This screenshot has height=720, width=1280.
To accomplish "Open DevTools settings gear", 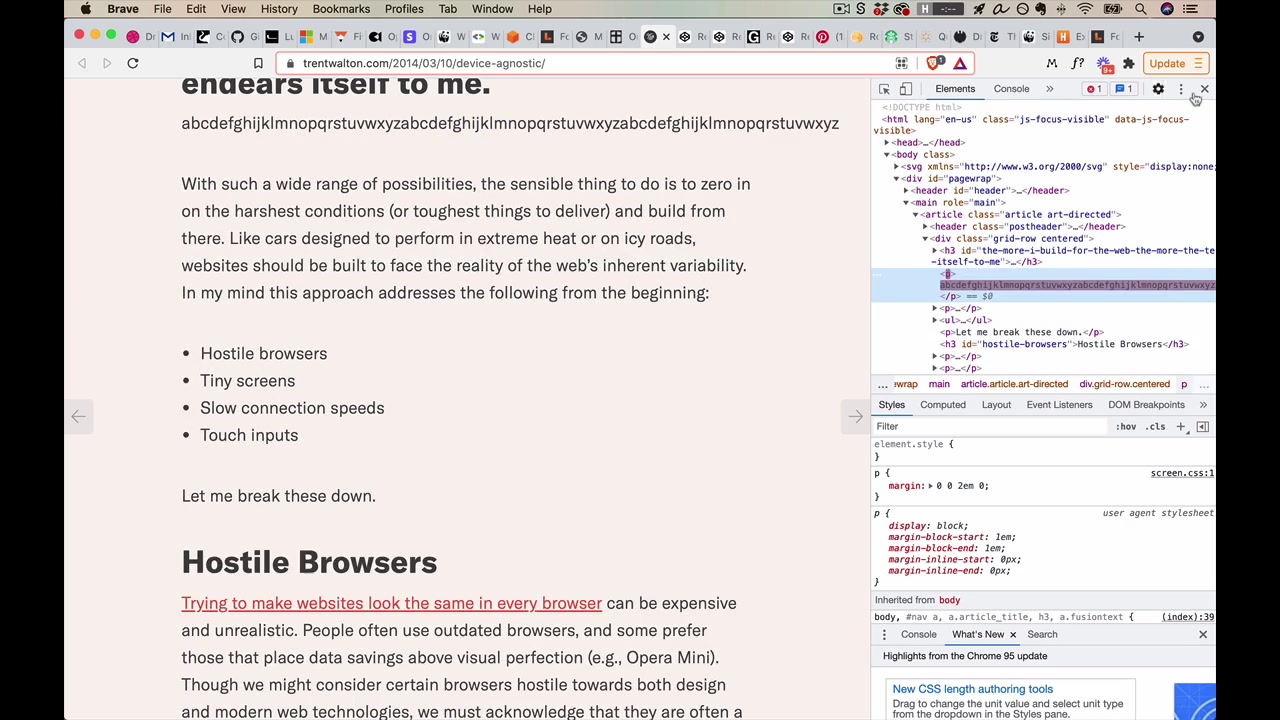I will point(1158,89).
